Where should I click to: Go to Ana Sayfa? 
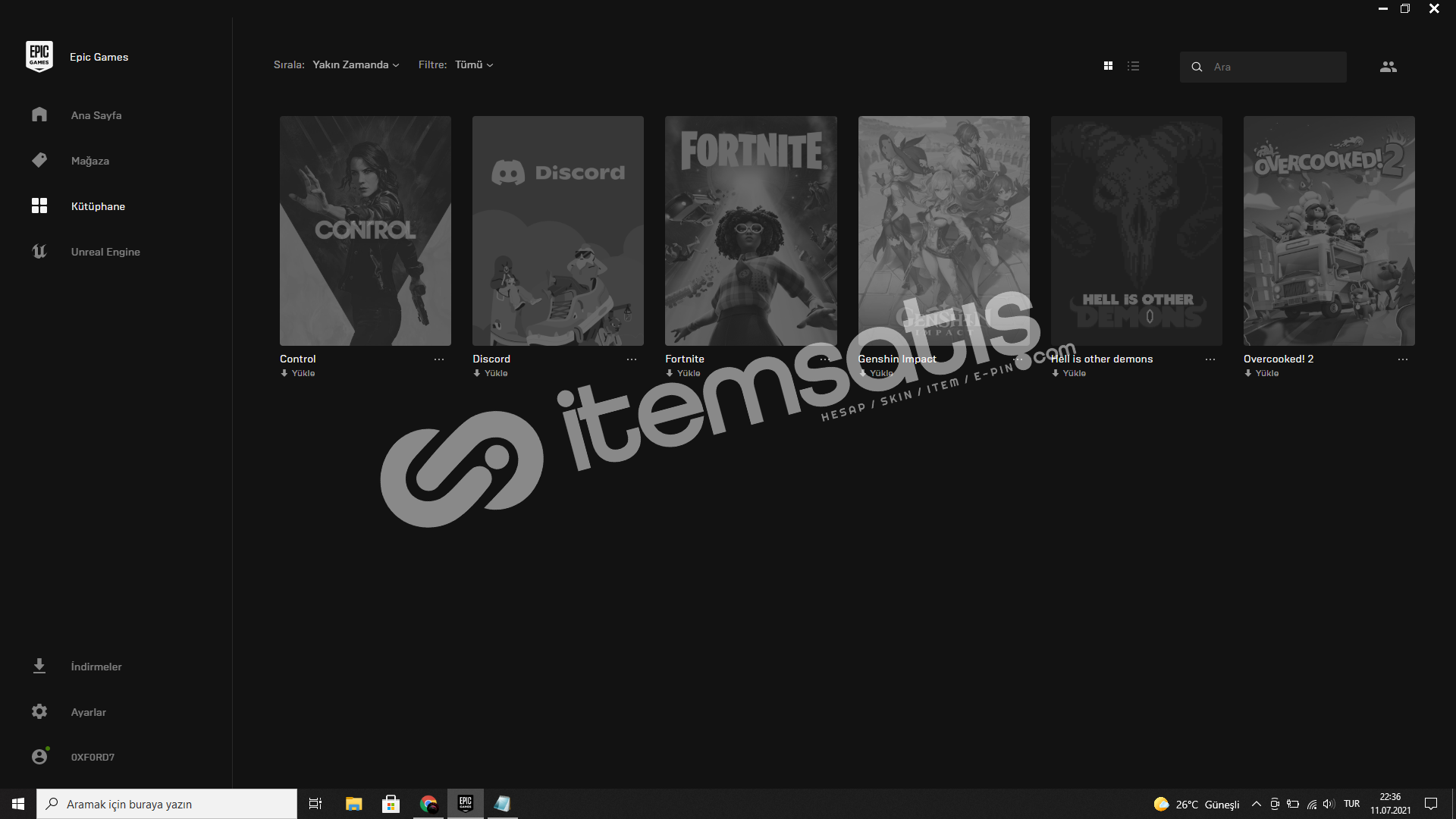click(x=96, y=115)
